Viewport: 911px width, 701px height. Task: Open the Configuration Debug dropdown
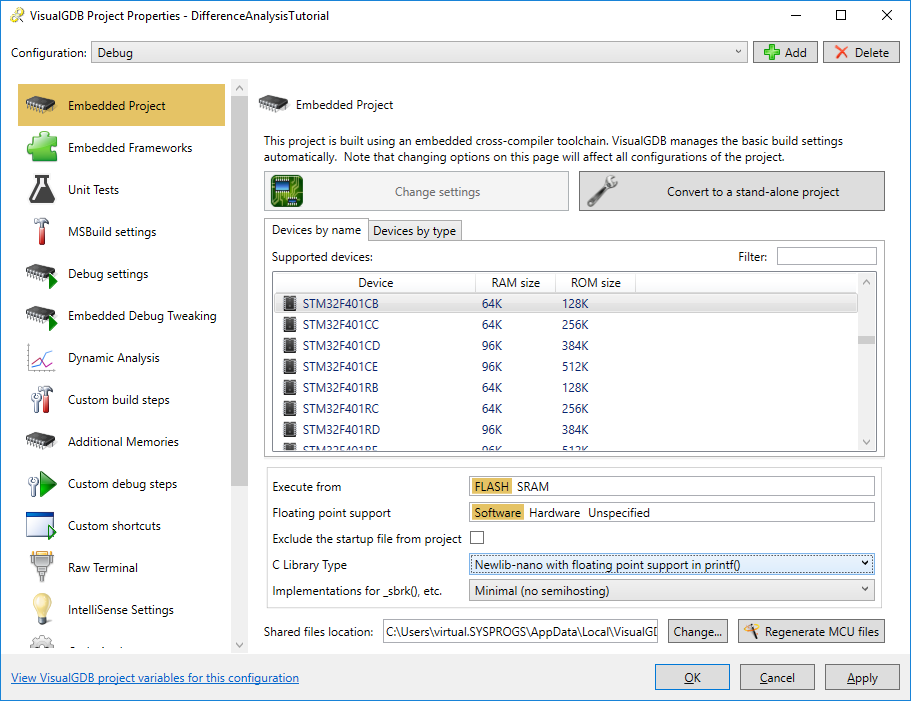[419, 52]
